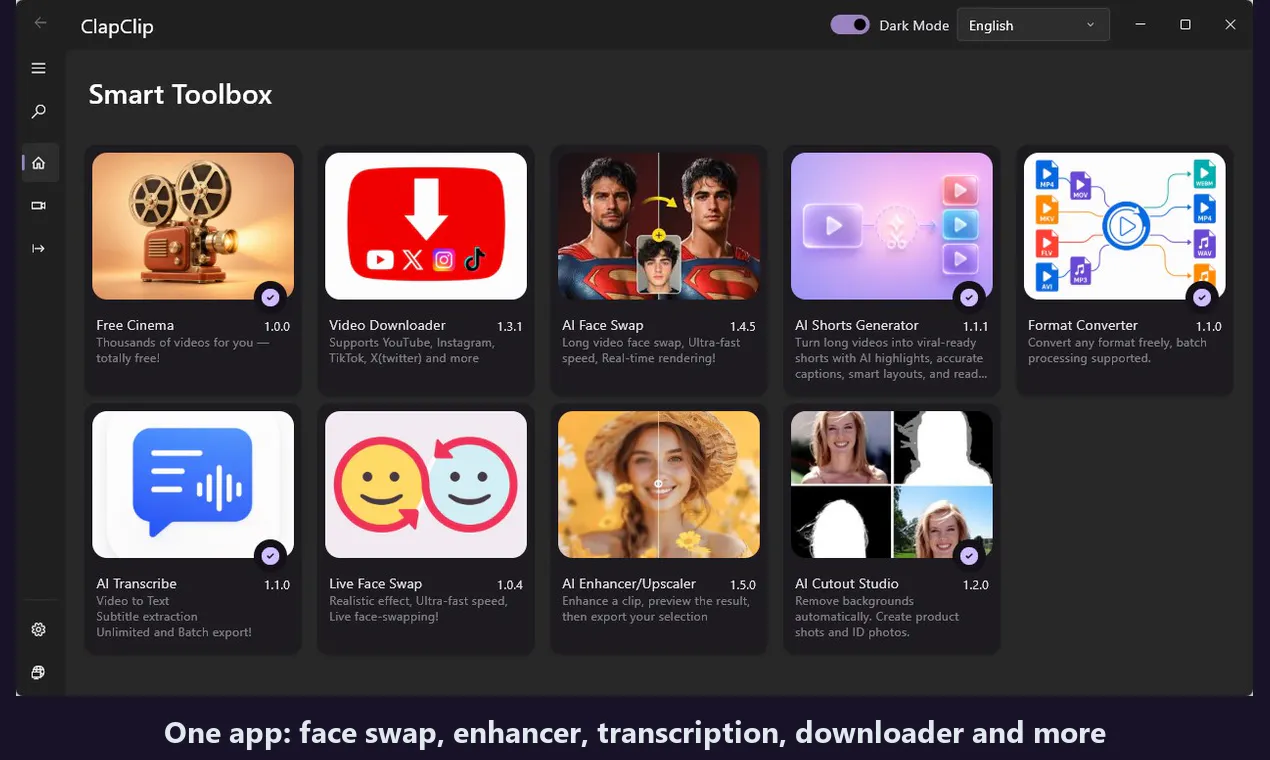The height and width of the screenshot is (760, 1270).
Task: Click the "Video Downloader" title text
Action: pos(388,325)
